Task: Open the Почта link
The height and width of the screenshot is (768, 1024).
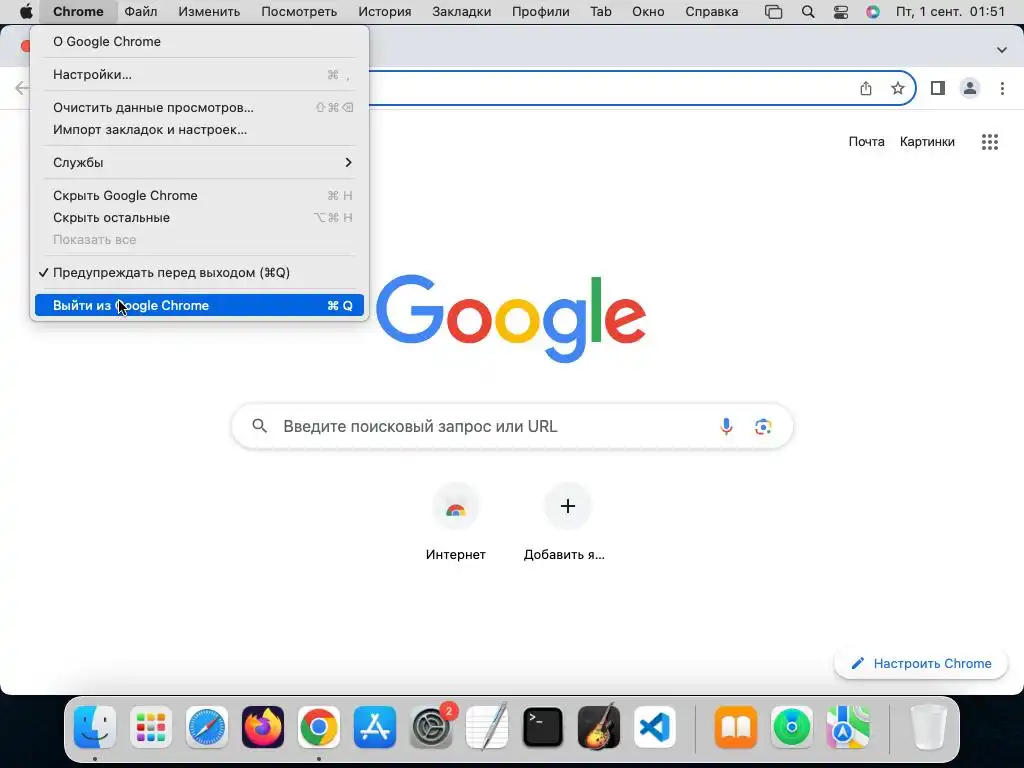Action: pos(867,142)
